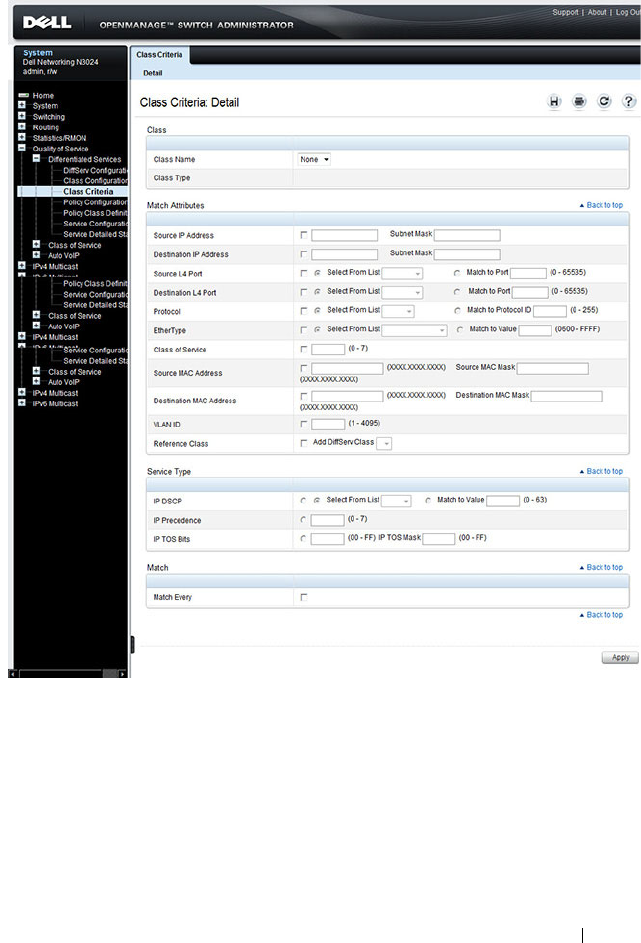Select the IP TOS Bits radio button
This screenshot has height=943, width=641.
(303, 538)
